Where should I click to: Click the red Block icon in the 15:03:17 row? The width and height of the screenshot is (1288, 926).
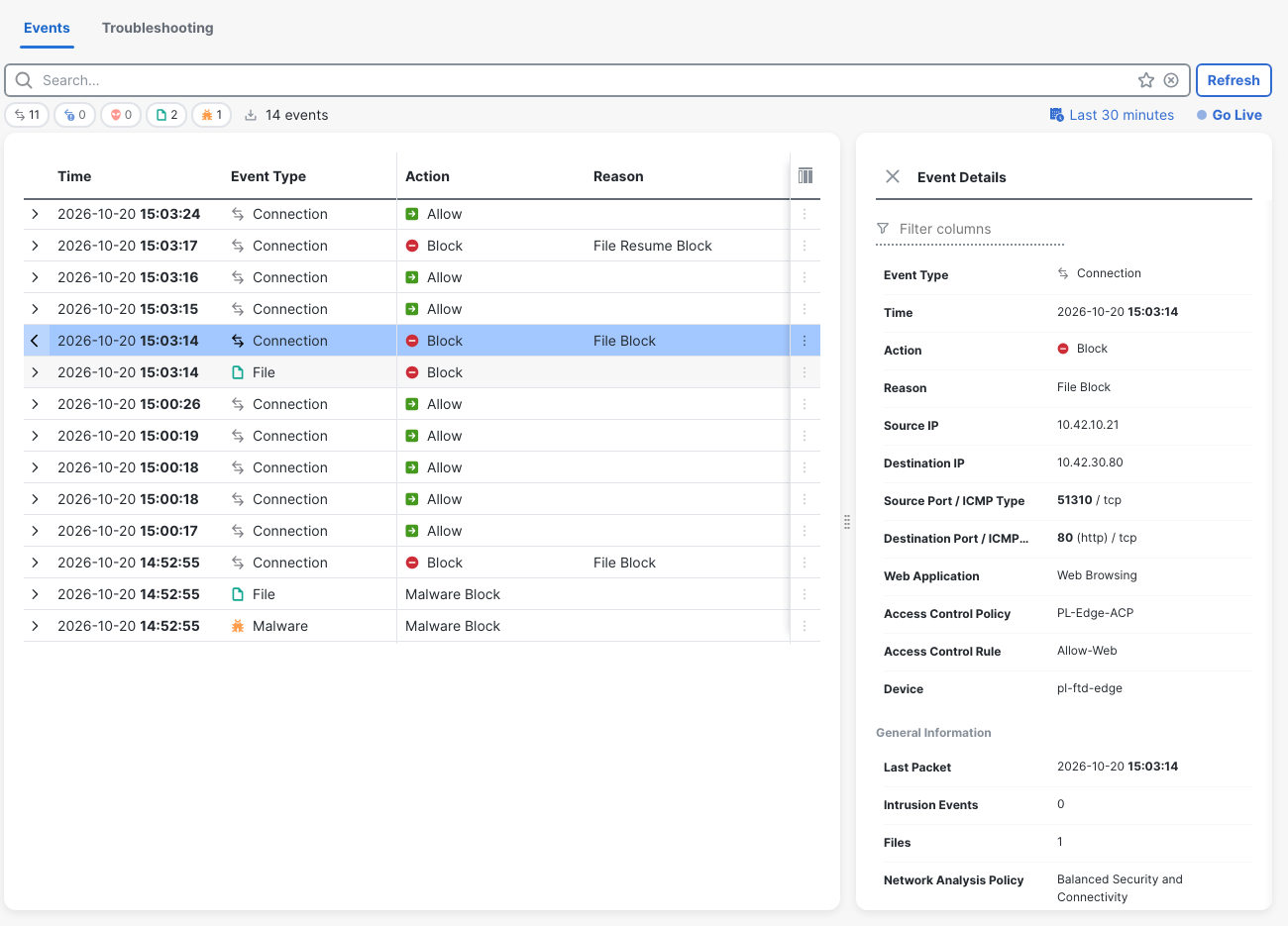click(x=412, y=246)
